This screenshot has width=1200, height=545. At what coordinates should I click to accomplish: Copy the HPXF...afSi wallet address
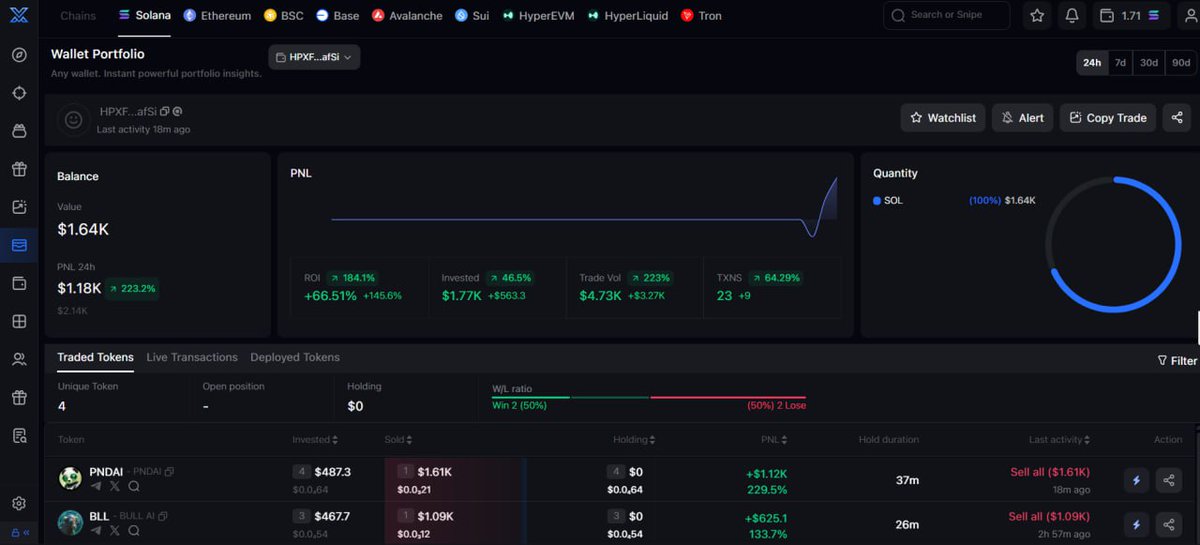pyautogui.click(x=164, y=112)
